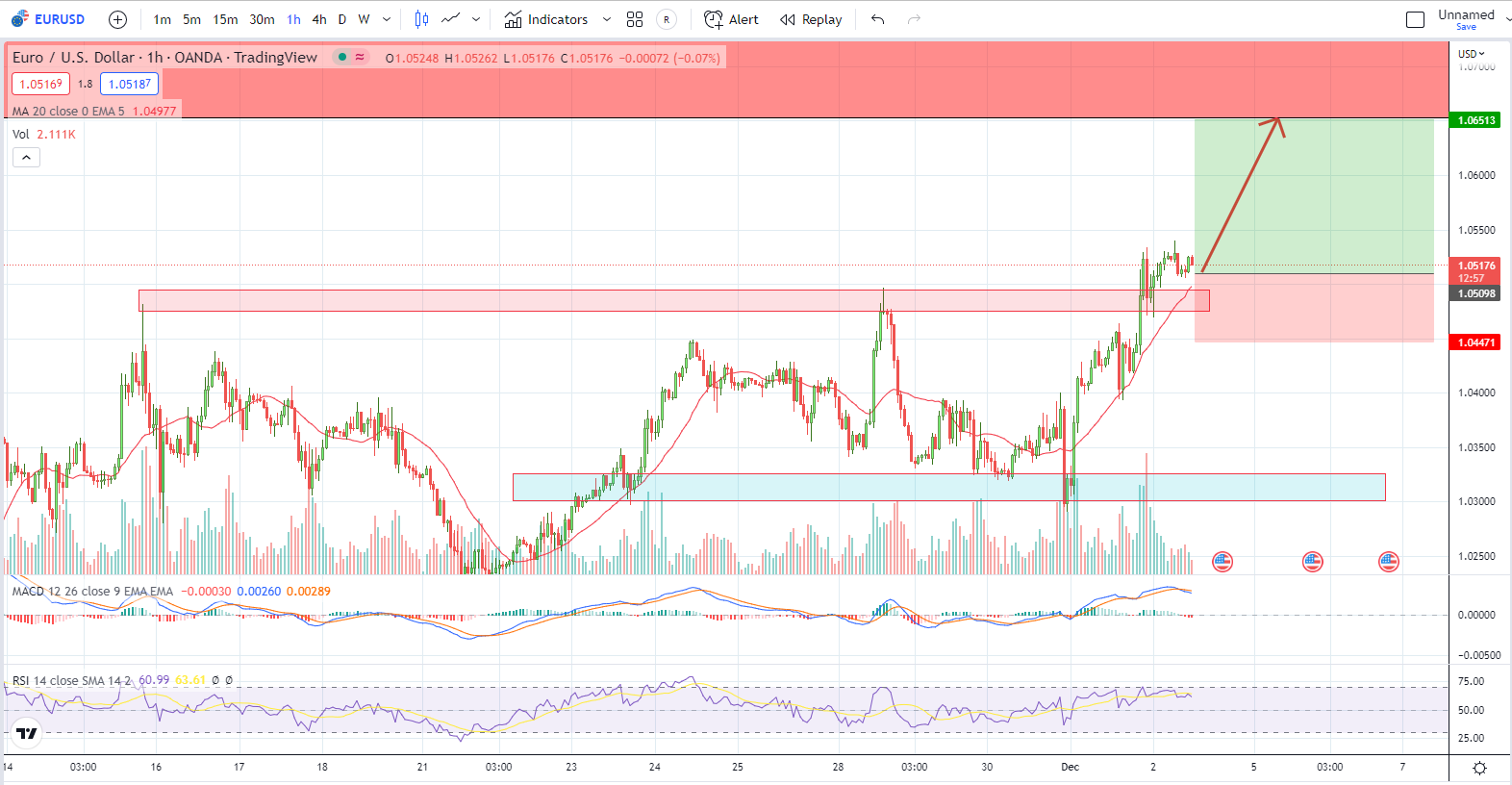The width and height of the screenshot is (1512, 785).
Task: Select the pink resistance zone rectangle
Action: [674, 301]
